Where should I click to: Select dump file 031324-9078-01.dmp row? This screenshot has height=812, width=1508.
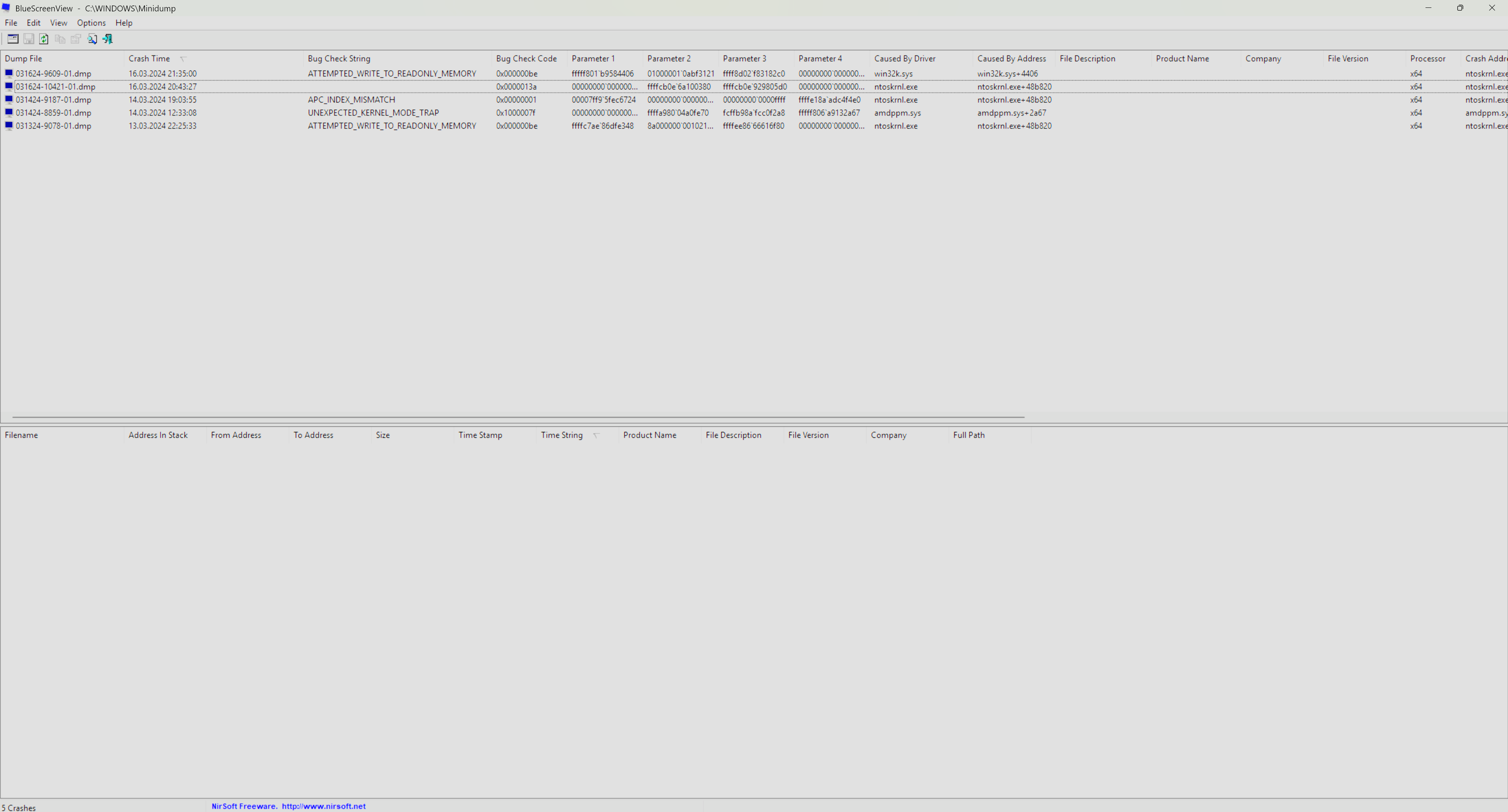click(x=53, y=126)
